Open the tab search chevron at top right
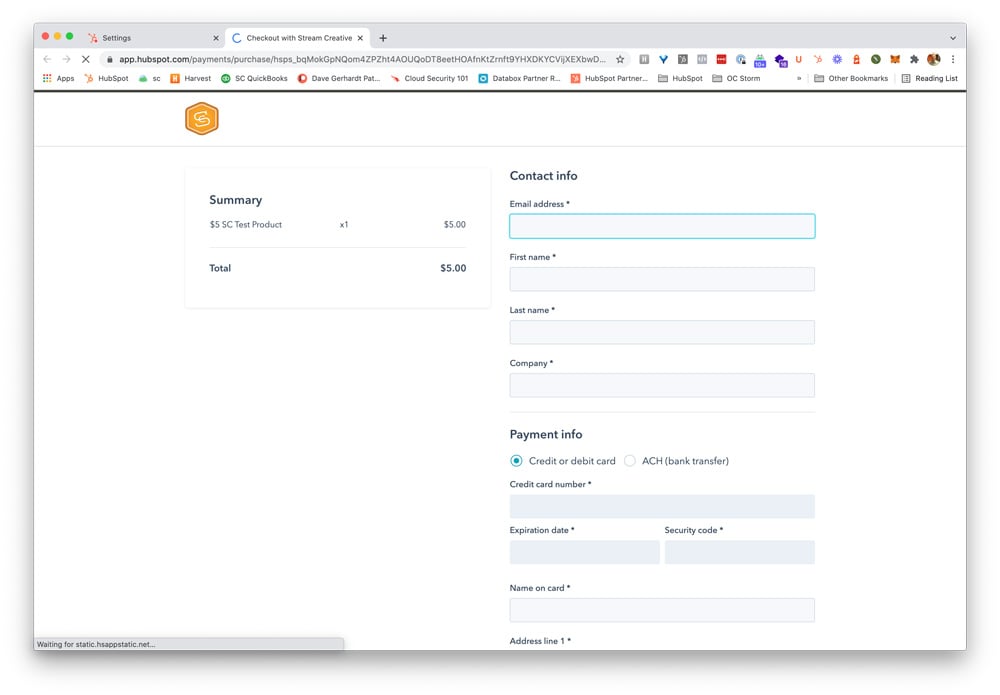The image size is (1000, 695). click(x=951, y=36)
